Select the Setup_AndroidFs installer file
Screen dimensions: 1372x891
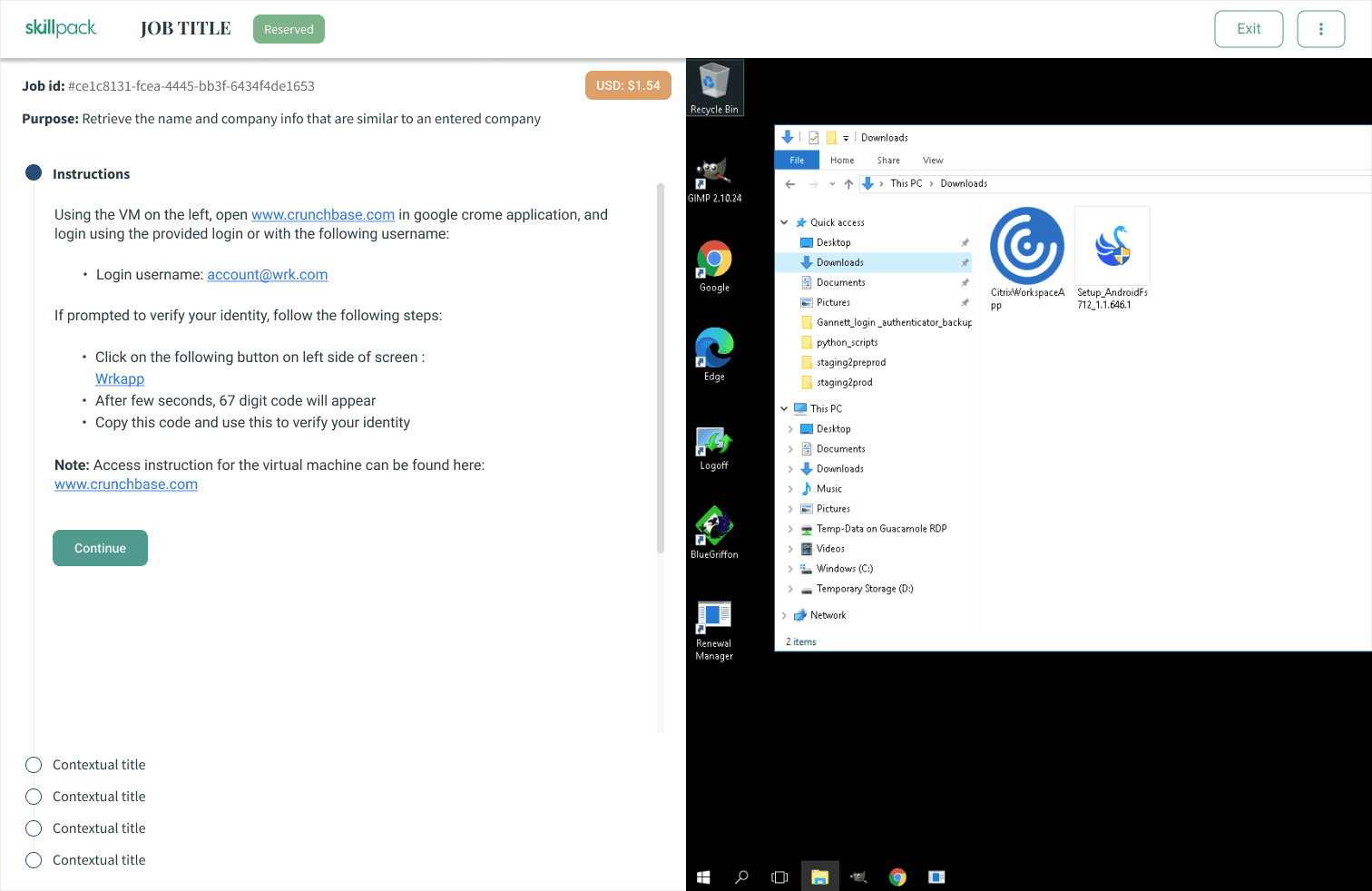coord(1112,259)
